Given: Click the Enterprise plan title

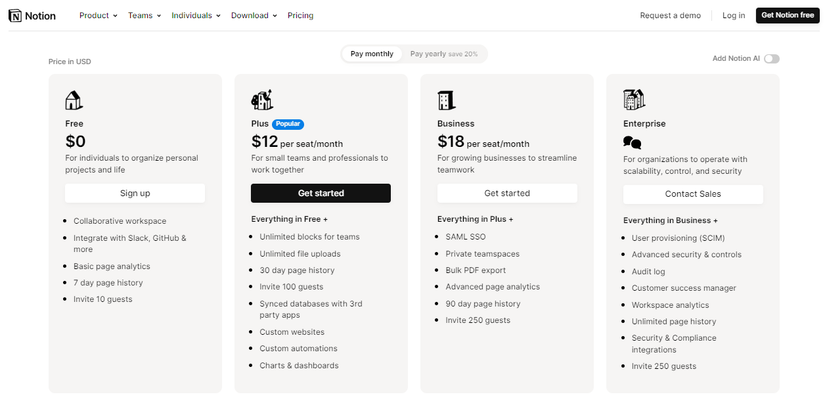Looking at the screenshot, I should (645, 124).
